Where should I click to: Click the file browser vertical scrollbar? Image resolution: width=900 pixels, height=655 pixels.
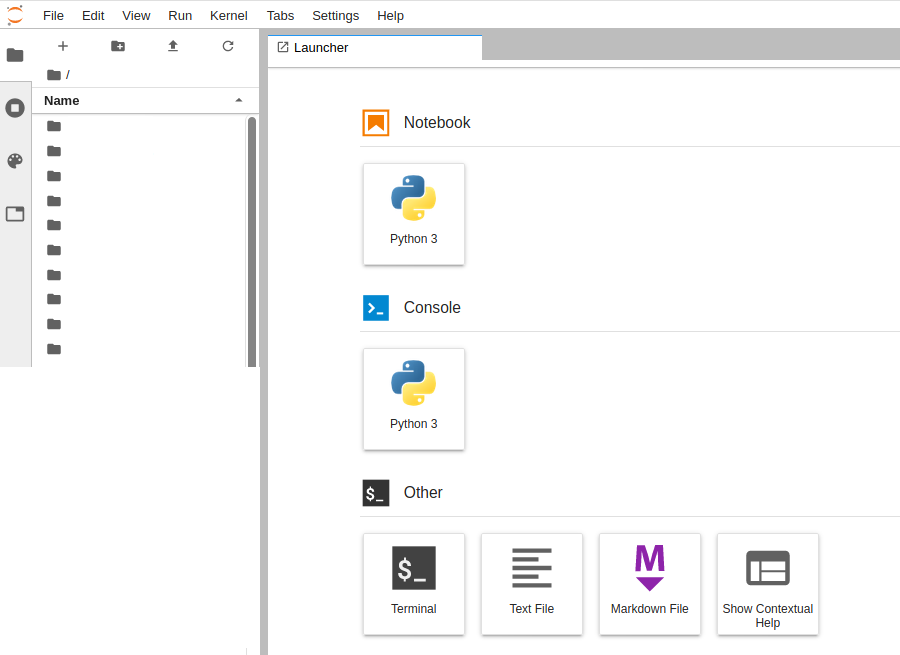[252, 240]
